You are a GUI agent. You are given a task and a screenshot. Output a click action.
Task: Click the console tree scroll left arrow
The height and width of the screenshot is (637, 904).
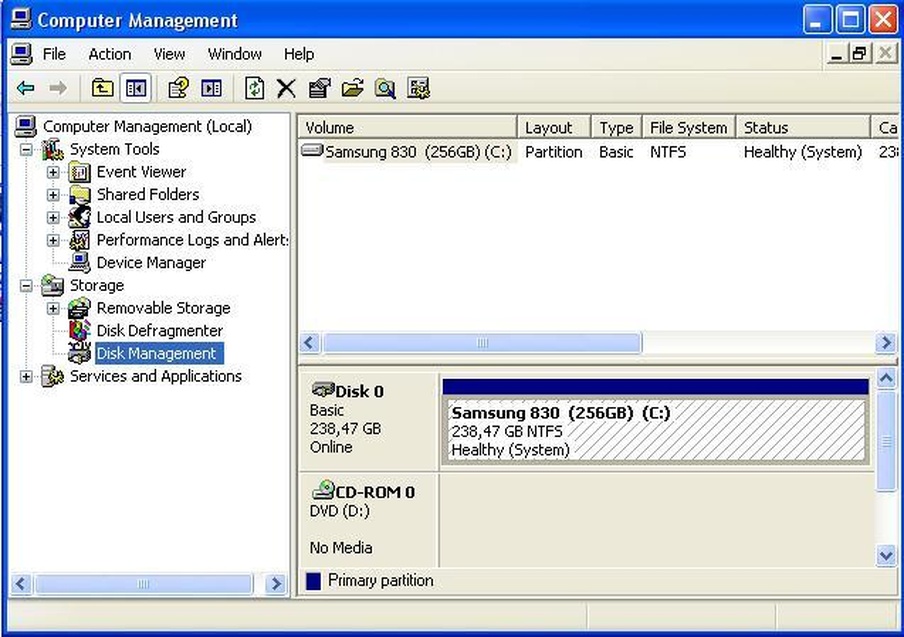point(21,584)
